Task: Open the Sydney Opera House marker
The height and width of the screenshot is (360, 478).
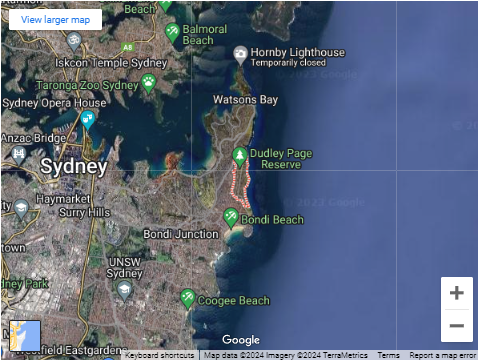Action: click(x=87, y=120)
